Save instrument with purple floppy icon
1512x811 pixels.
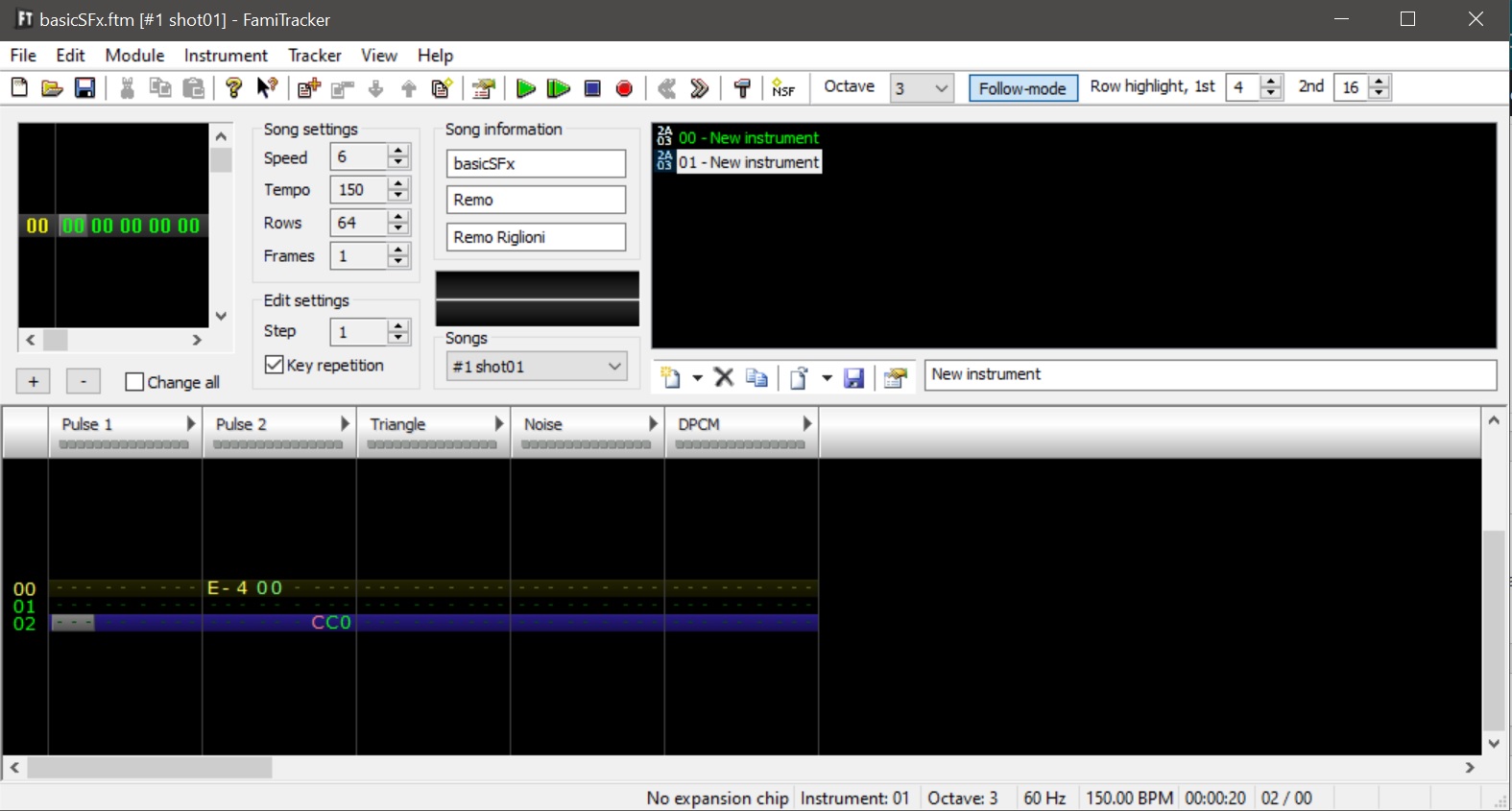coord(853,377)
